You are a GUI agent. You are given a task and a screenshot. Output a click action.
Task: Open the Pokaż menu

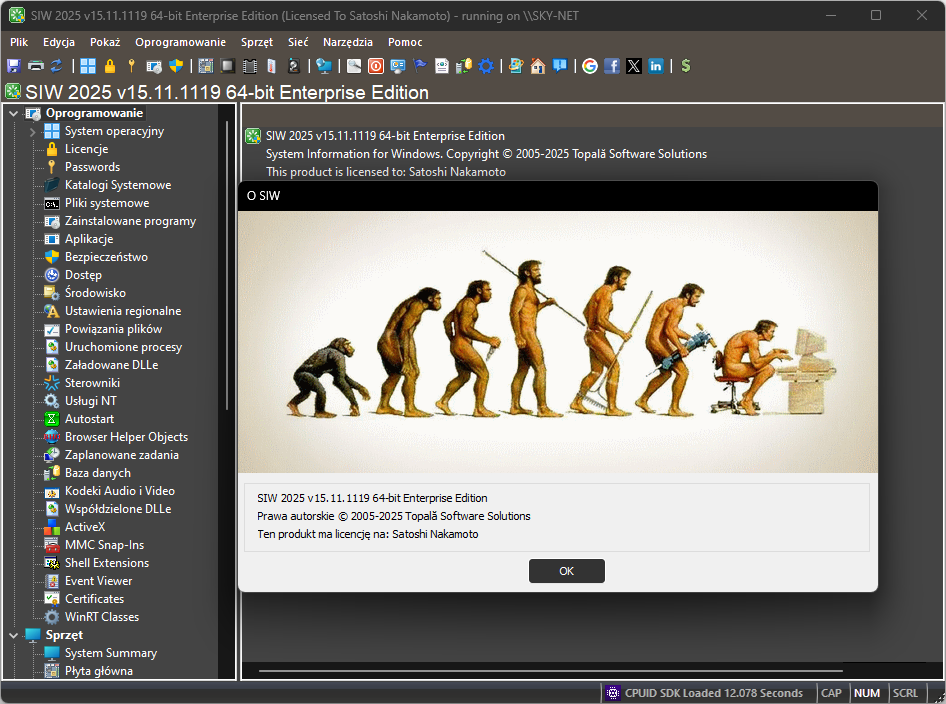click(105, 42)
